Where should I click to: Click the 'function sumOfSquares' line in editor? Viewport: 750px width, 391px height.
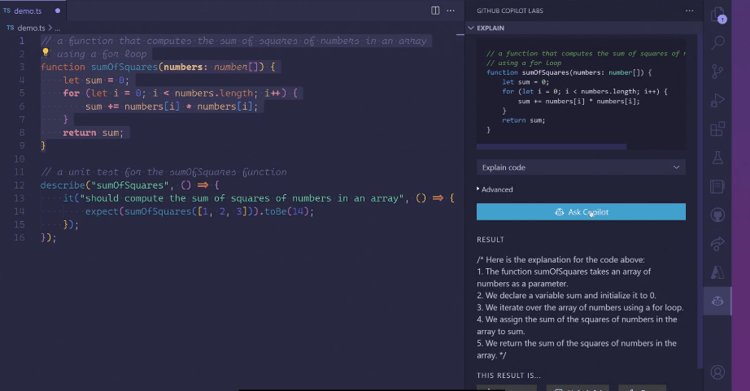(x=158, y=67)
